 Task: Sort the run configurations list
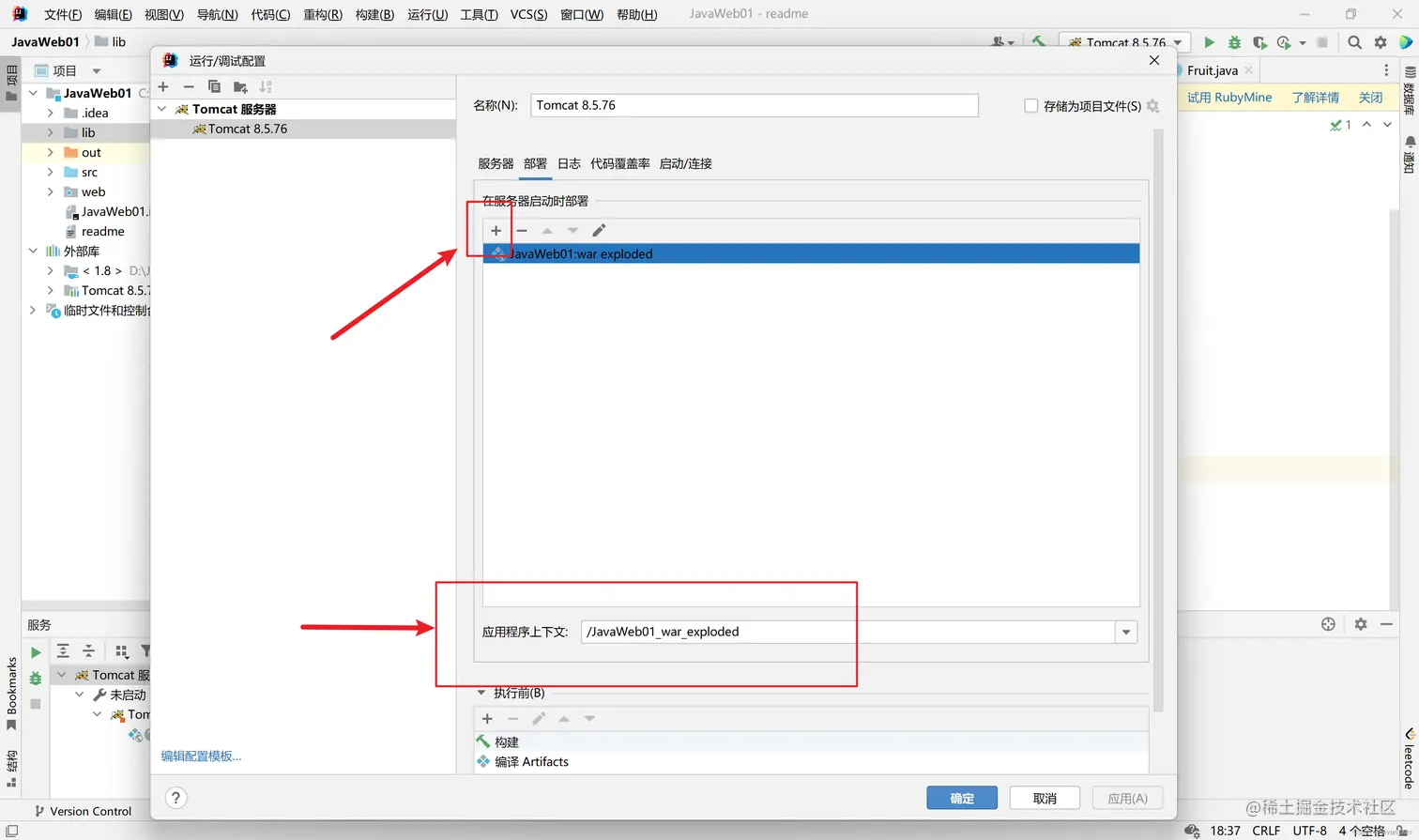(266, 86)
